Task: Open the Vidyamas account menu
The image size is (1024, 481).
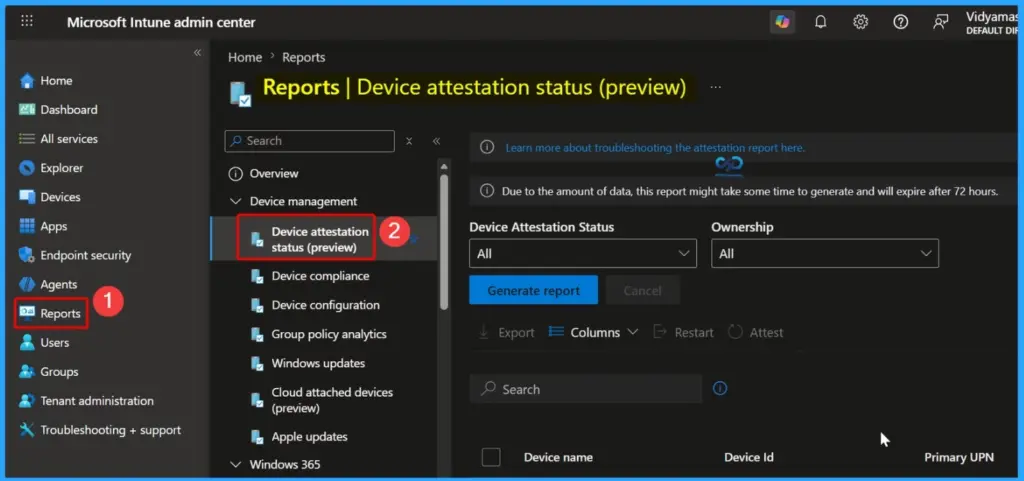Action: click(993, 23)
